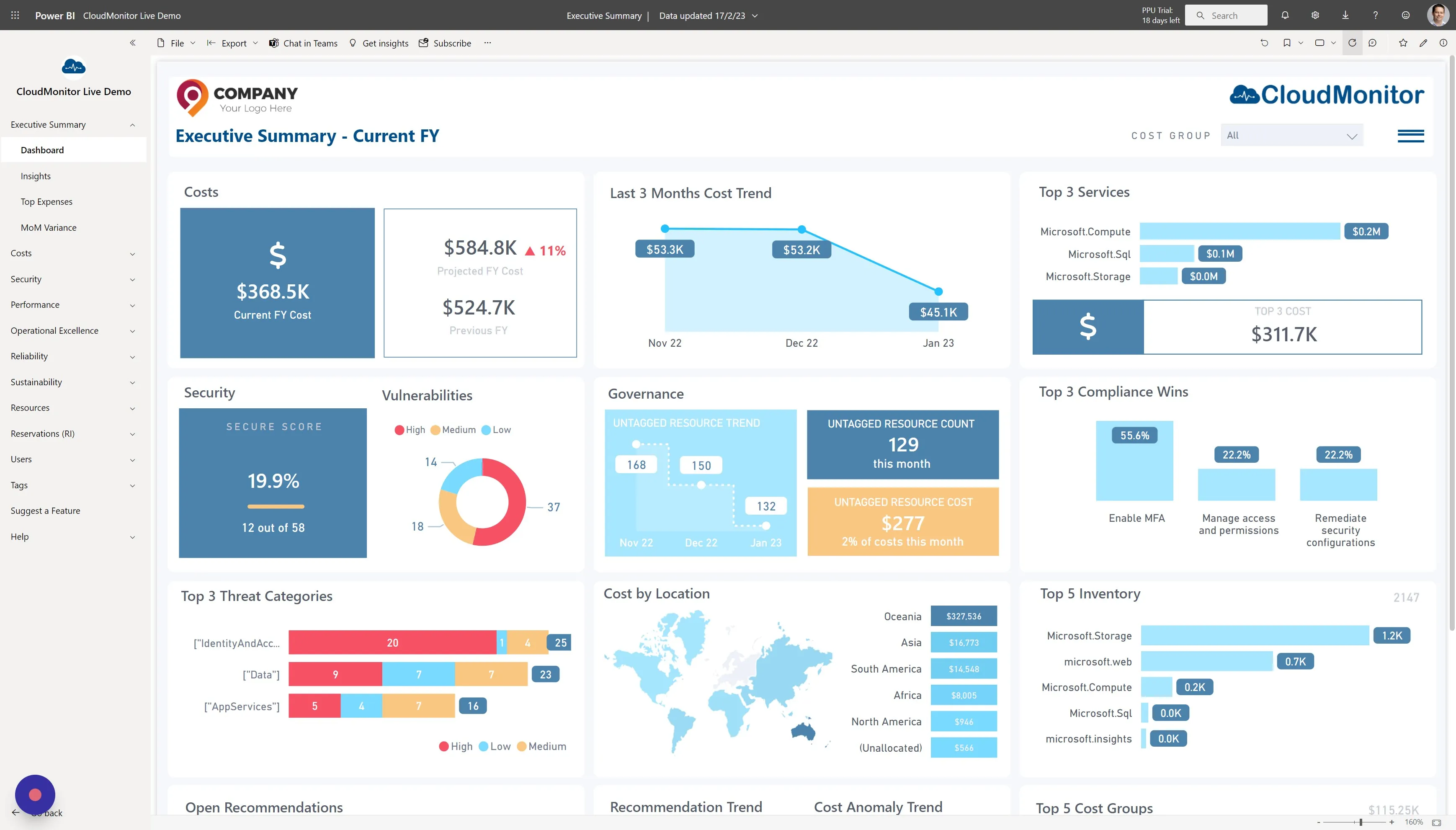This screenshot has height=830, width=1456.
Task: Expand the Data updated dropdown
Action: pyautogui.click(x=755, y=16)
